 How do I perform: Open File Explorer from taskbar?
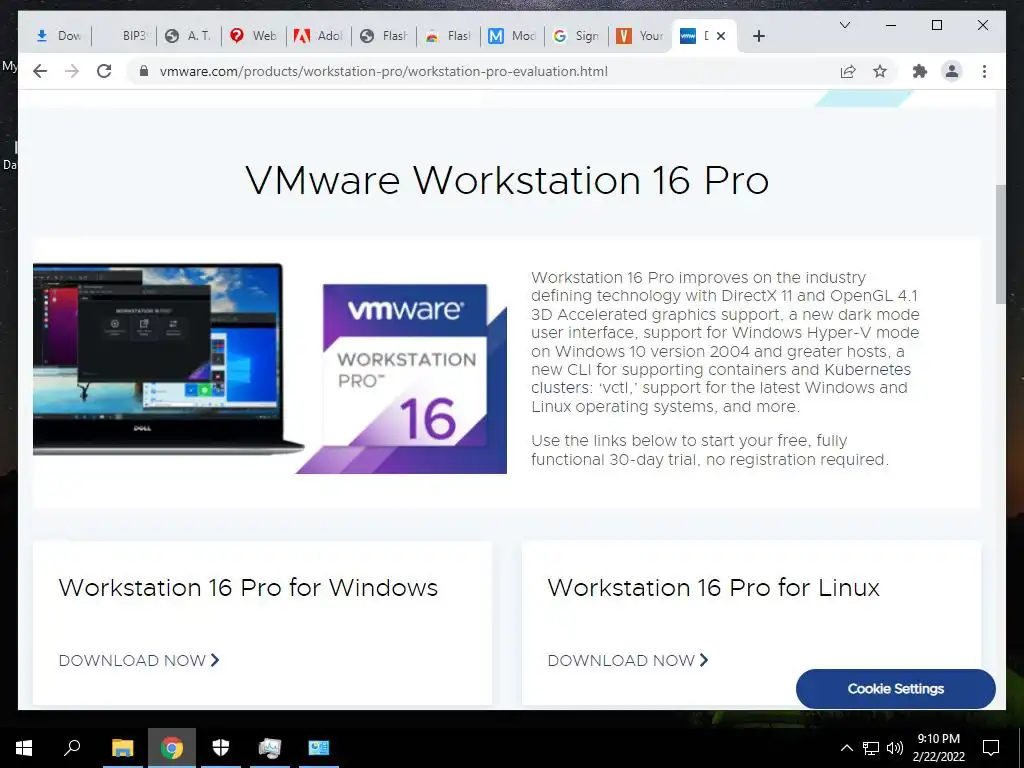coord(122,748)
